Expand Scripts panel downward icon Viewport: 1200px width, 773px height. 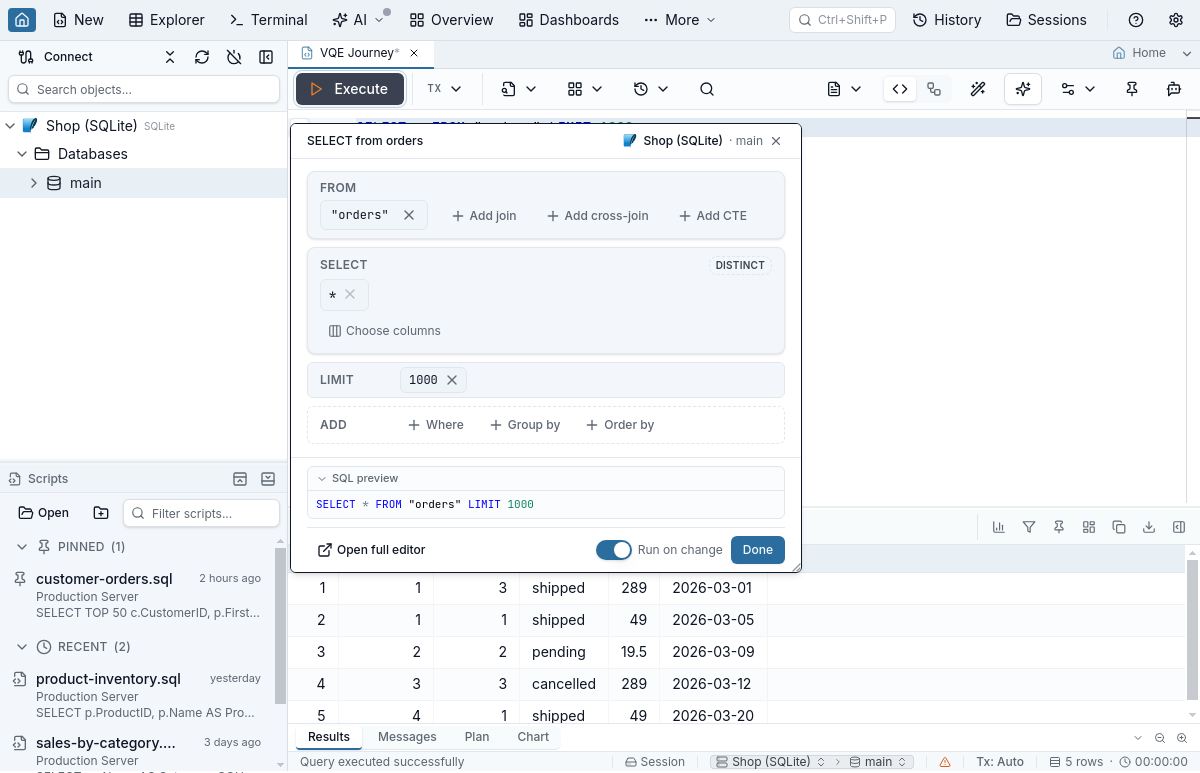268,479
